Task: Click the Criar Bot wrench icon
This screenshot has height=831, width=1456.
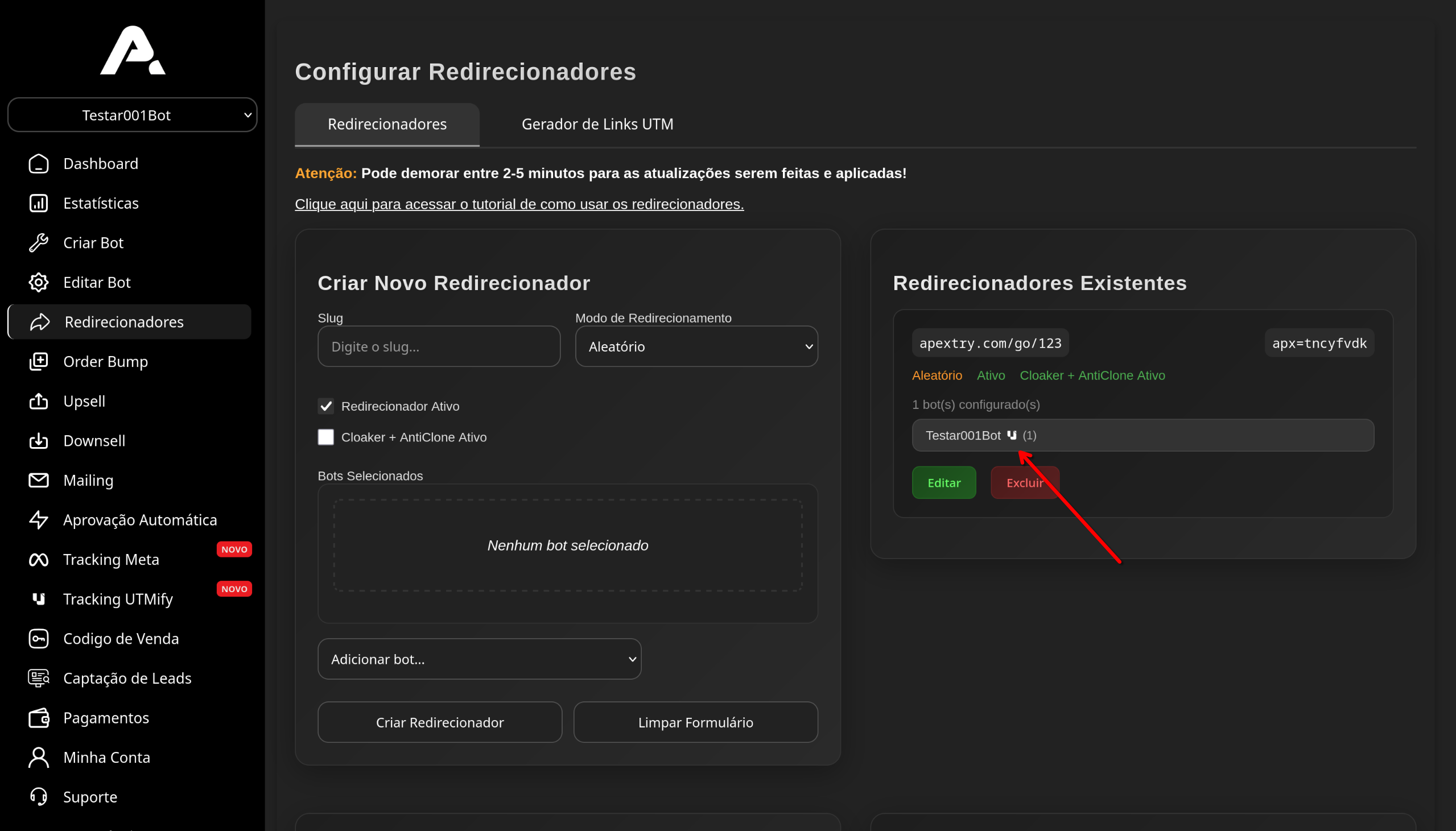Action: coord(39,242)
